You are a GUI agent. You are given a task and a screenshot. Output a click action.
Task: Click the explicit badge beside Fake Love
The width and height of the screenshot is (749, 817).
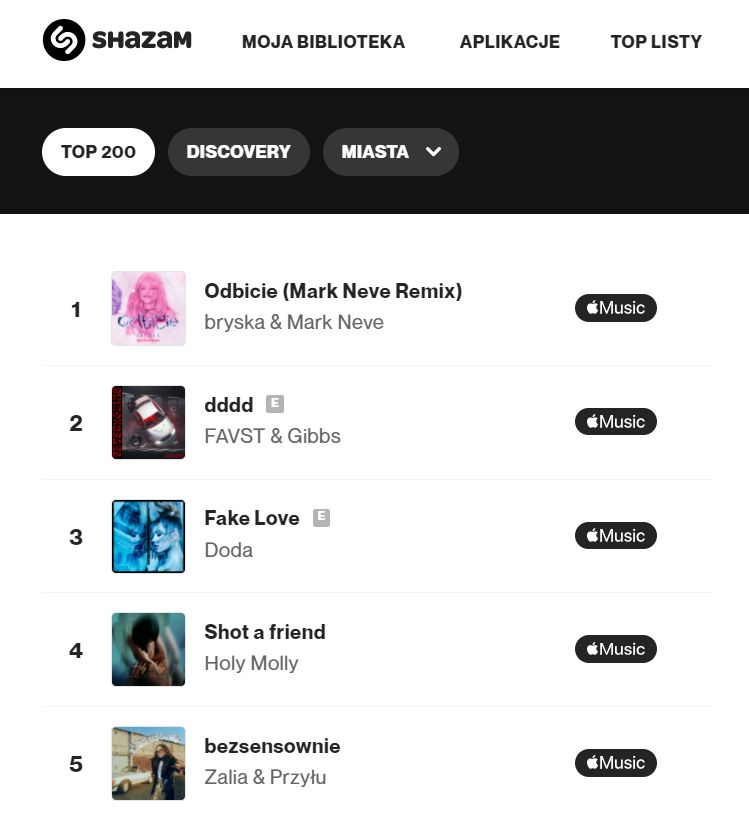pyautogui.click(x=321, y=517)
